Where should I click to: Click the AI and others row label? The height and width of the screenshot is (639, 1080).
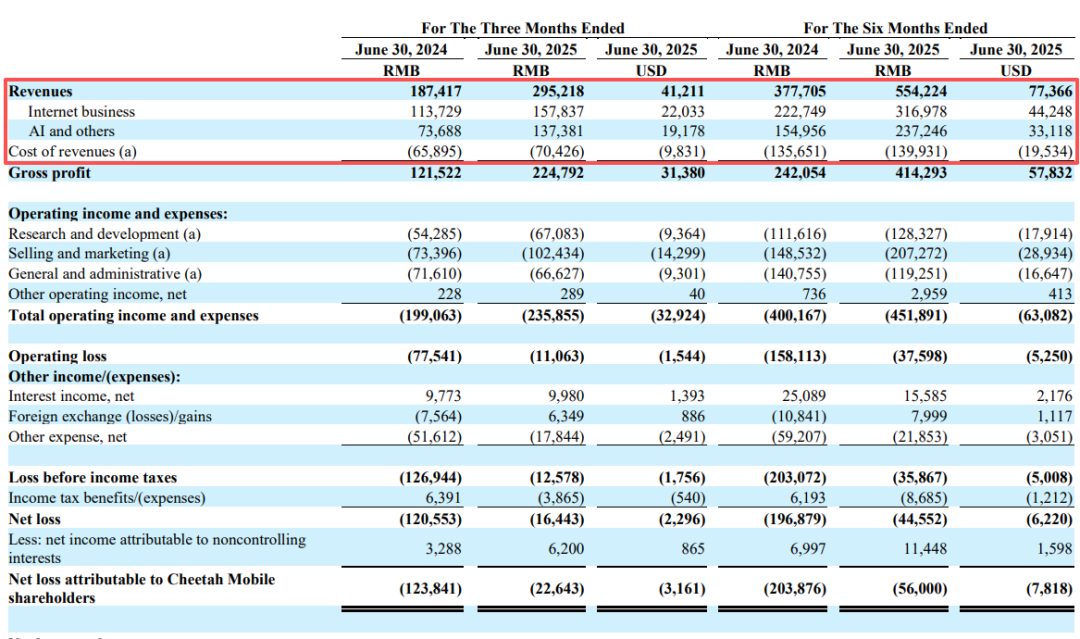71,132
